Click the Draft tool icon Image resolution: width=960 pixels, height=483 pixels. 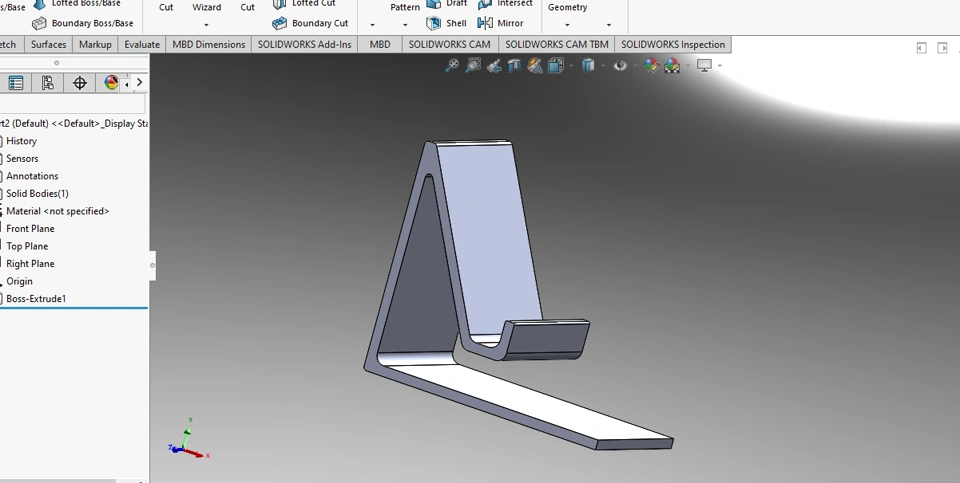click(433, 4)
